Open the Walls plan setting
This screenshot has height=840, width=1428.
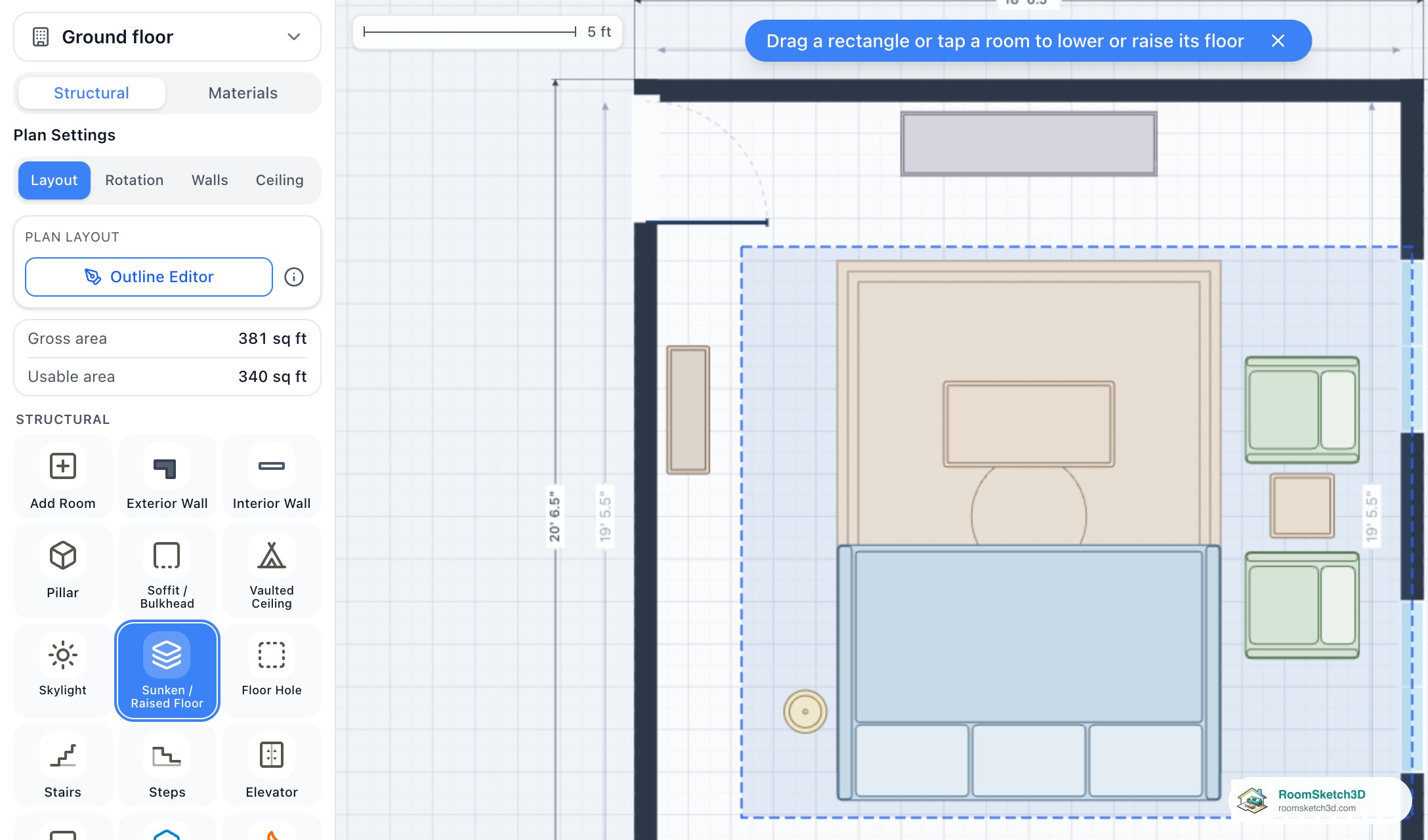click(210, 180)
